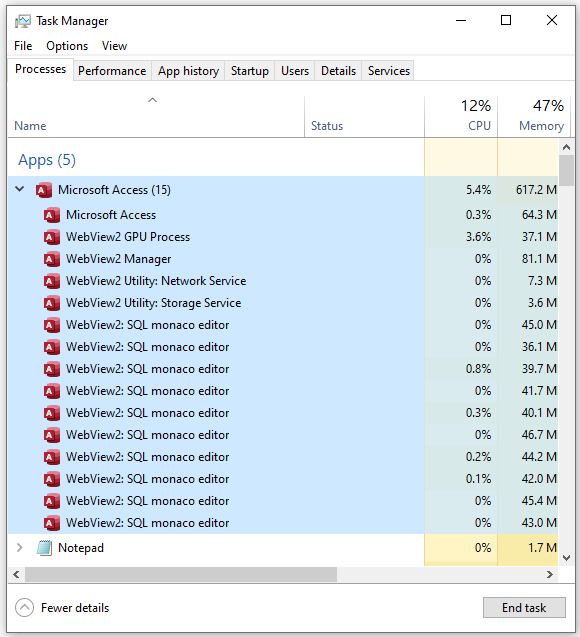
Task: Click the horizontal scrollbar left arrow
Action: [16, 574]
